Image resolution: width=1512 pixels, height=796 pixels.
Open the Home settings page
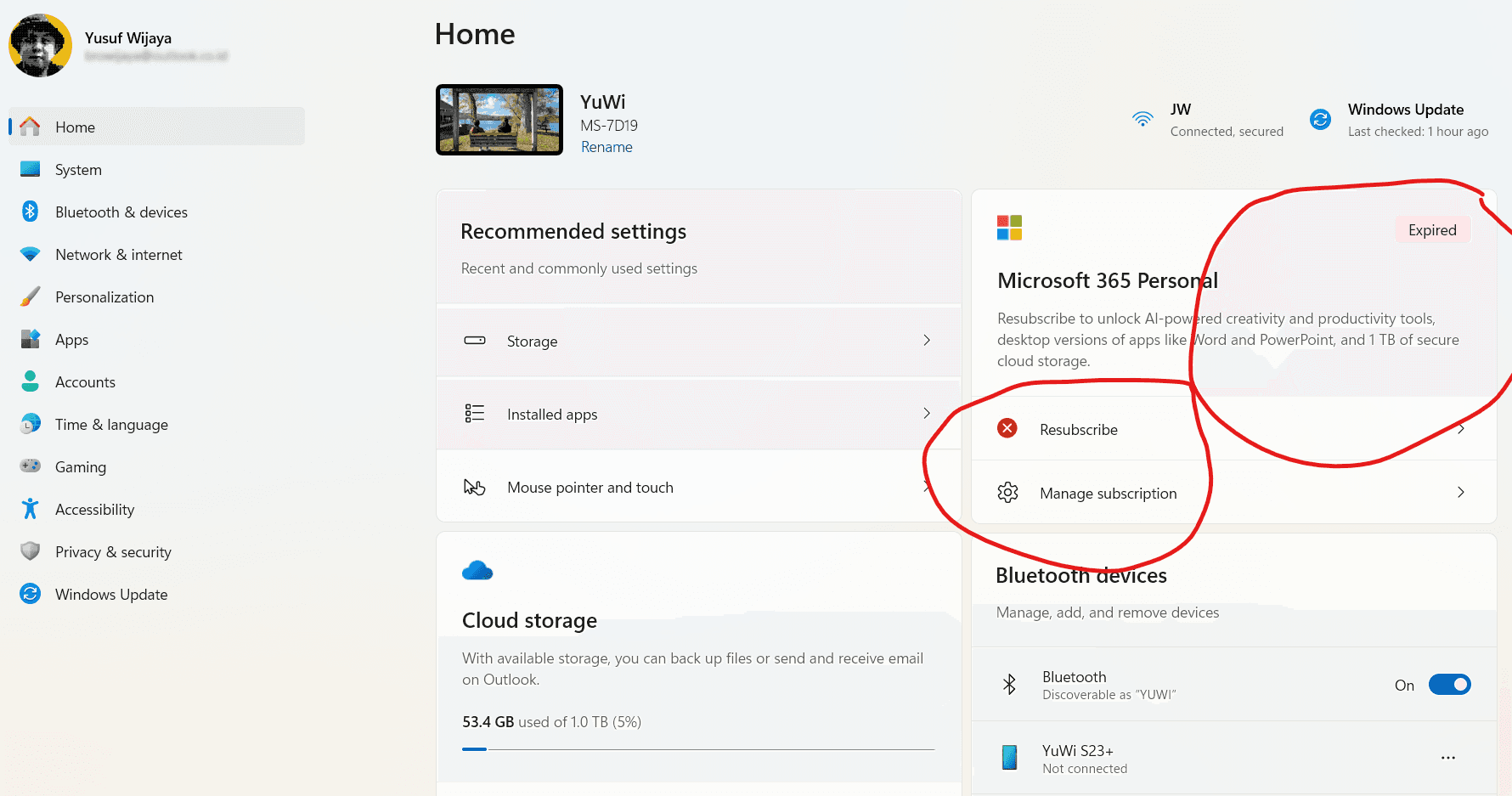pyautogui.click(x=156, y=127)
